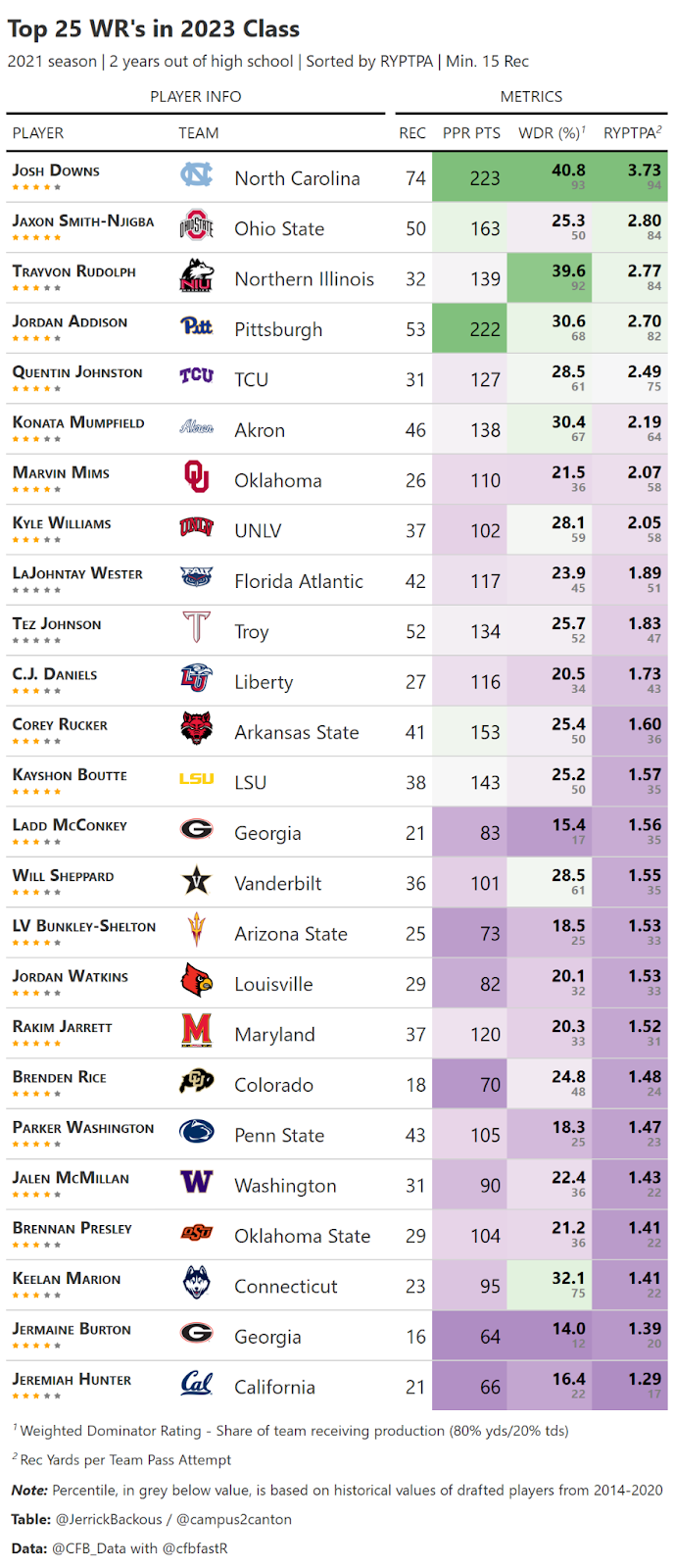674x1568 pixels.
Task: Select the Maryland M logo
Action: coord(196,1031)
